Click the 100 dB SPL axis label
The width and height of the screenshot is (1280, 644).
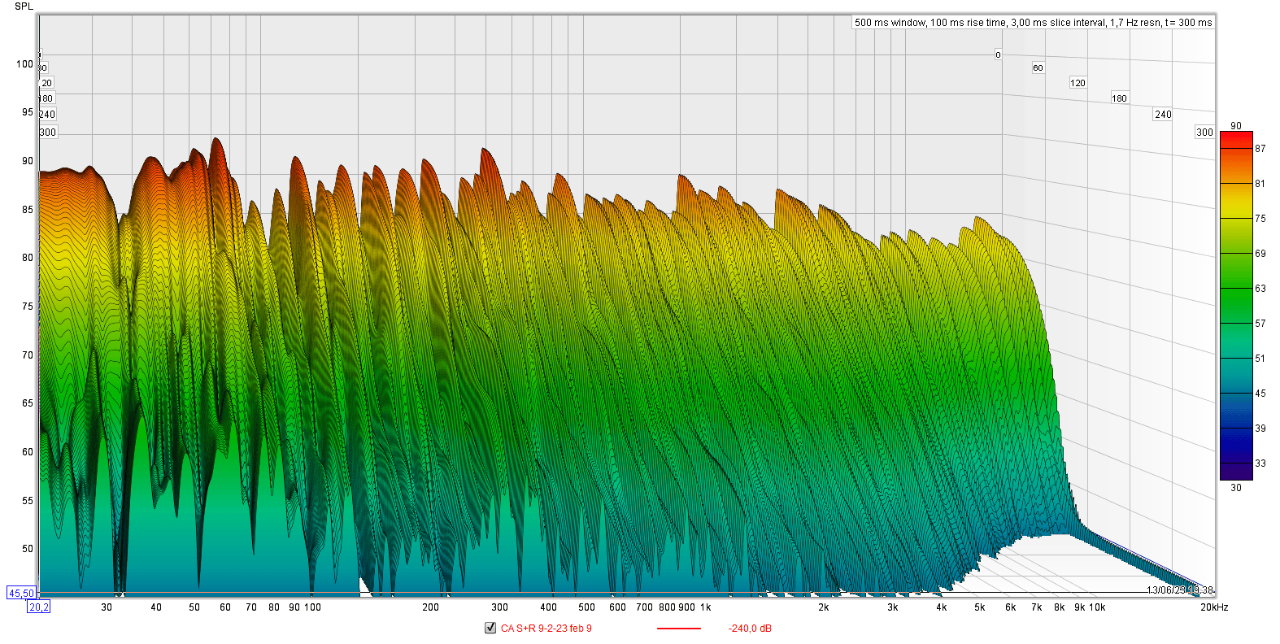click(24, 64)
